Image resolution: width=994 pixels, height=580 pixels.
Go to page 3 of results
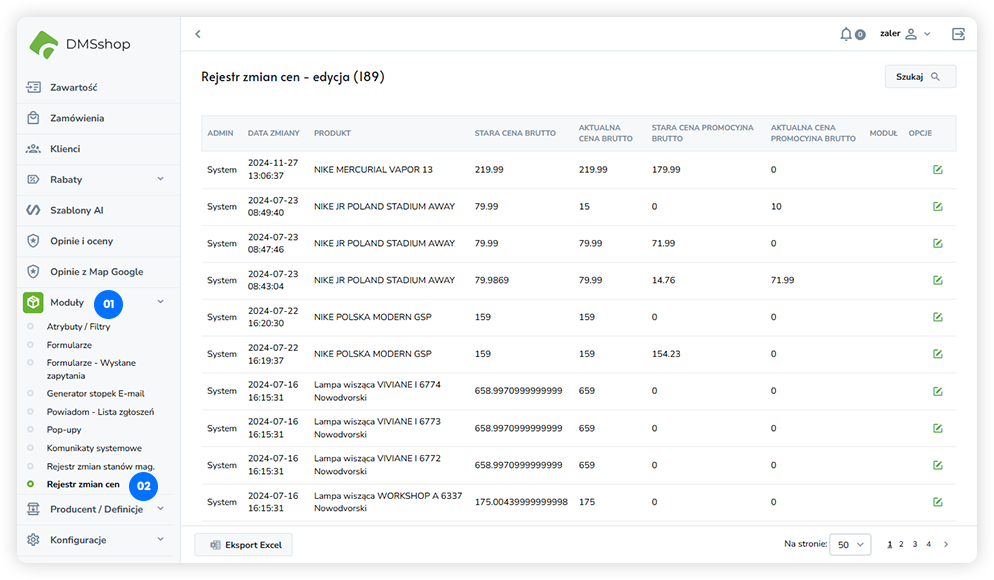(914, 545)
